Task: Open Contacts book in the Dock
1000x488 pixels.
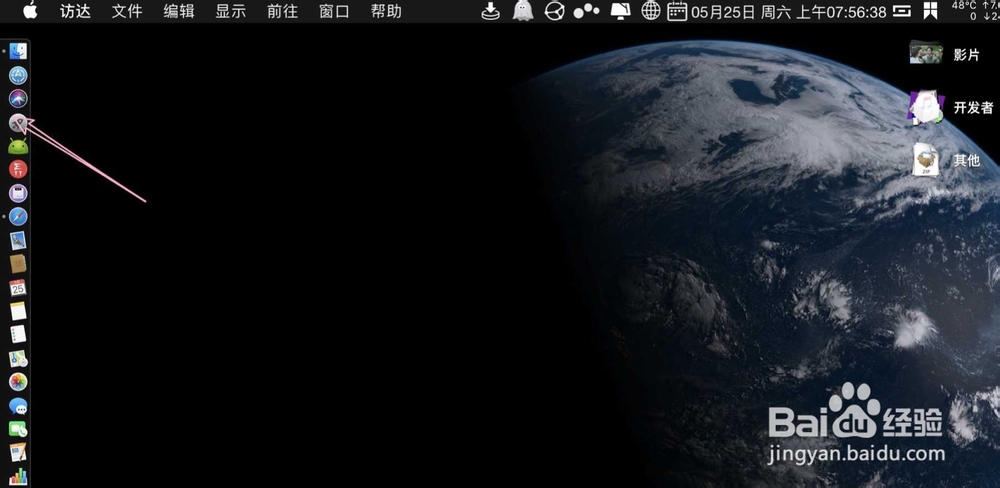Action: (x=18, y=263)
